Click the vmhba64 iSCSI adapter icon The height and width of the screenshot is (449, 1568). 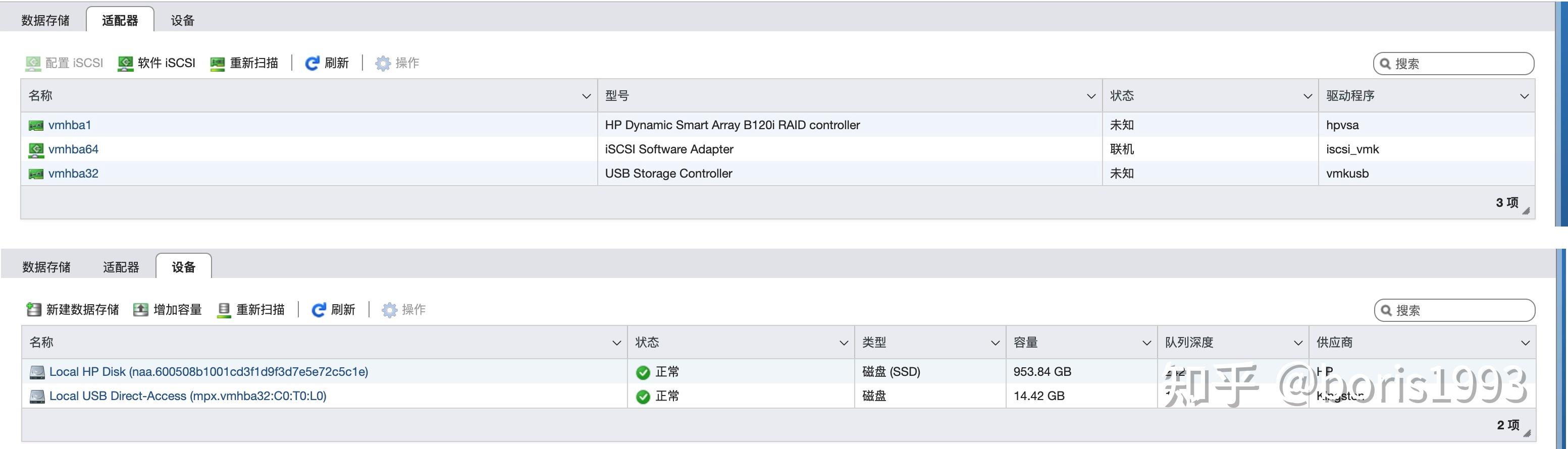click(x=36, y=150)
